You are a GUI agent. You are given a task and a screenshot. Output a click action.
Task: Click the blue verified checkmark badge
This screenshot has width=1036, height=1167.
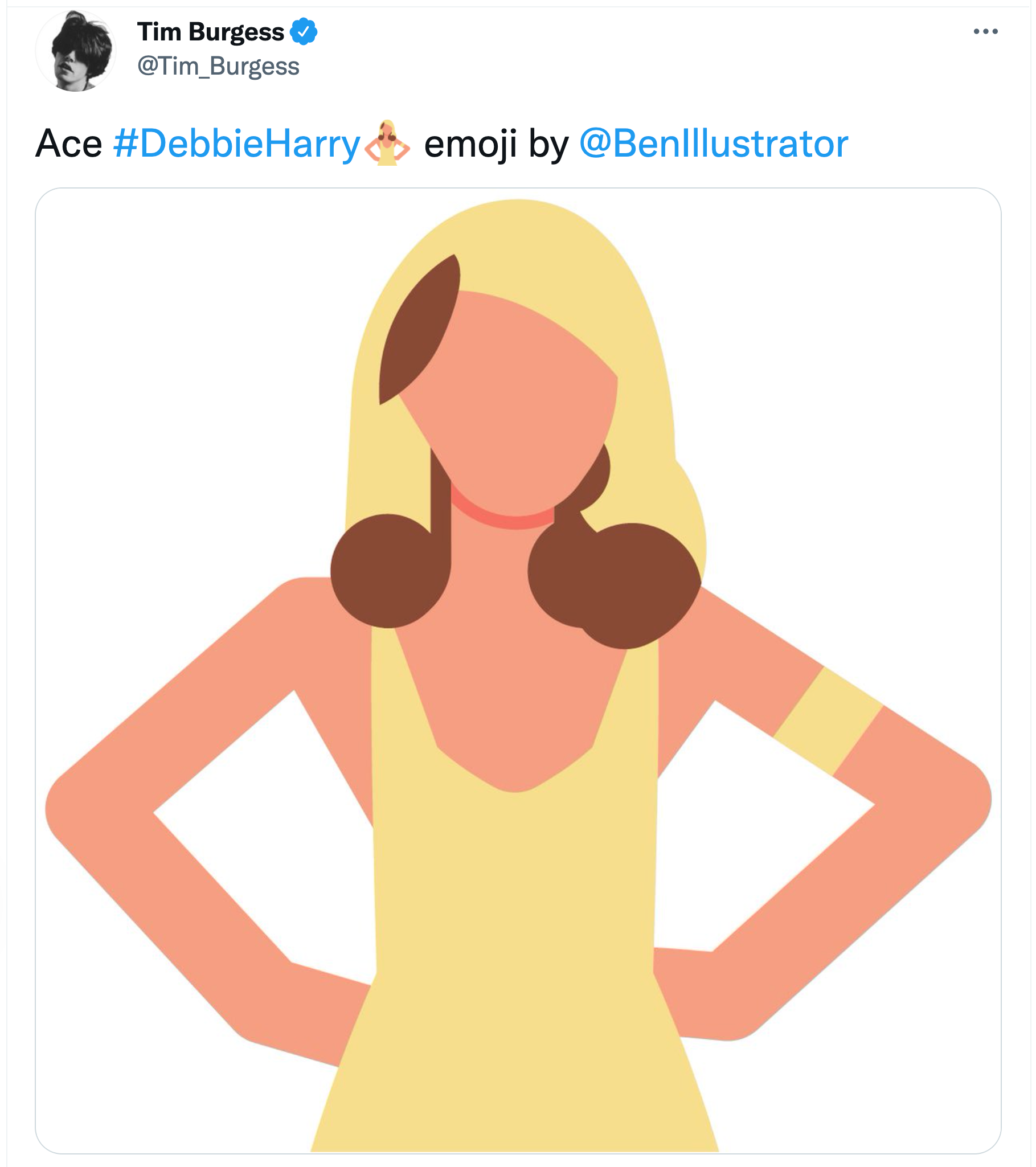(x=304, y=31)
